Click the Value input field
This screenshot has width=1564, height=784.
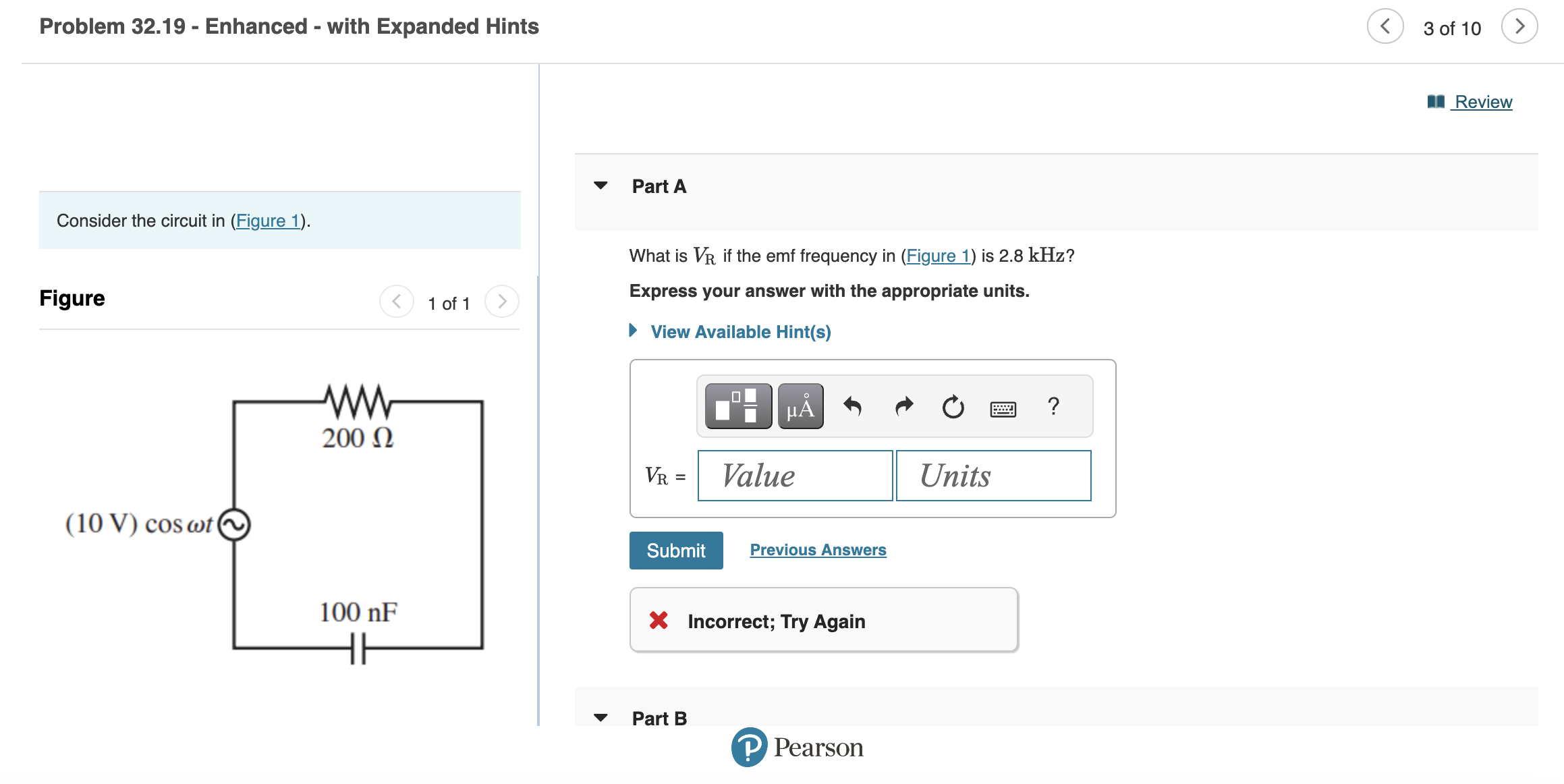pos(794,476)
